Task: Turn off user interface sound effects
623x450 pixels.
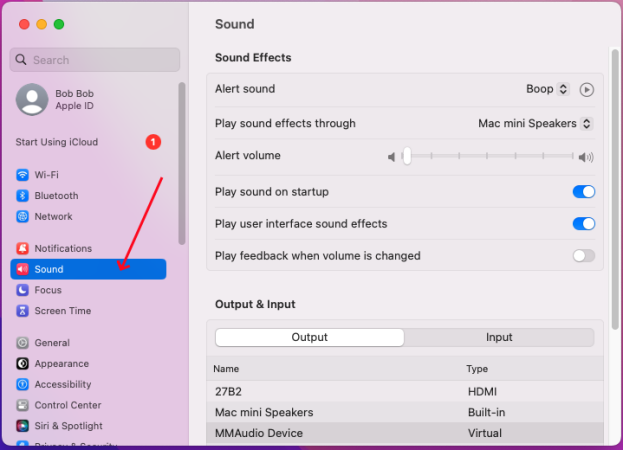Action: pyautogui.click(x=583, y=224)
